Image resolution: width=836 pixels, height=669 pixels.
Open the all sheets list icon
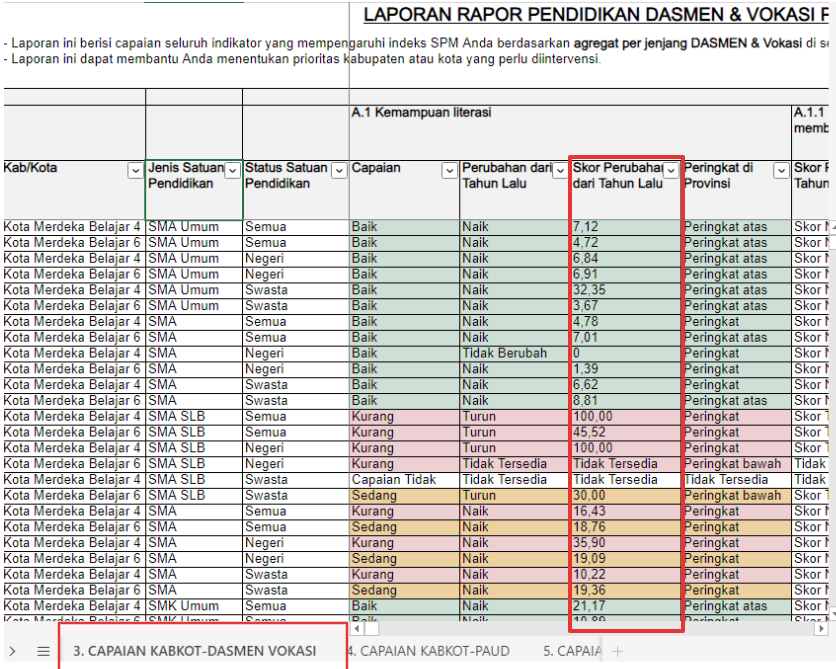coord(44,651)
